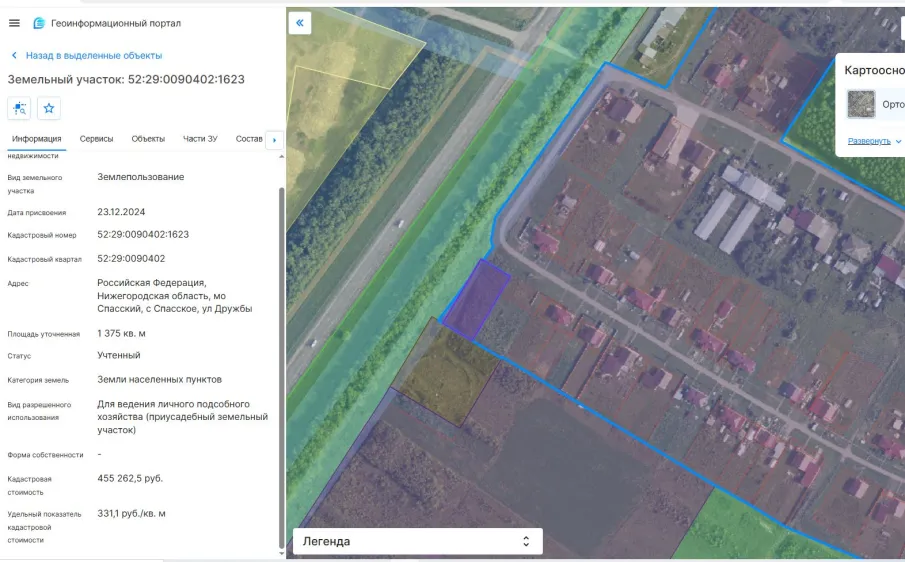Click the yellow parcel below the selected plot

pyautogui.click(x=448, y=375)
